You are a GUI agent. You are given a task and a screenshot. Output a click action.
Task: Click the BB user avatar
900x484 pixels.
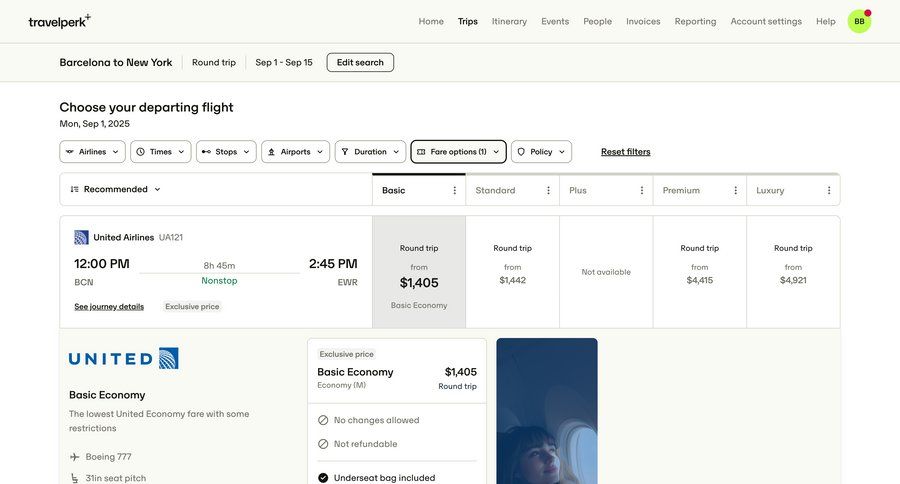(x=859, y=21)
